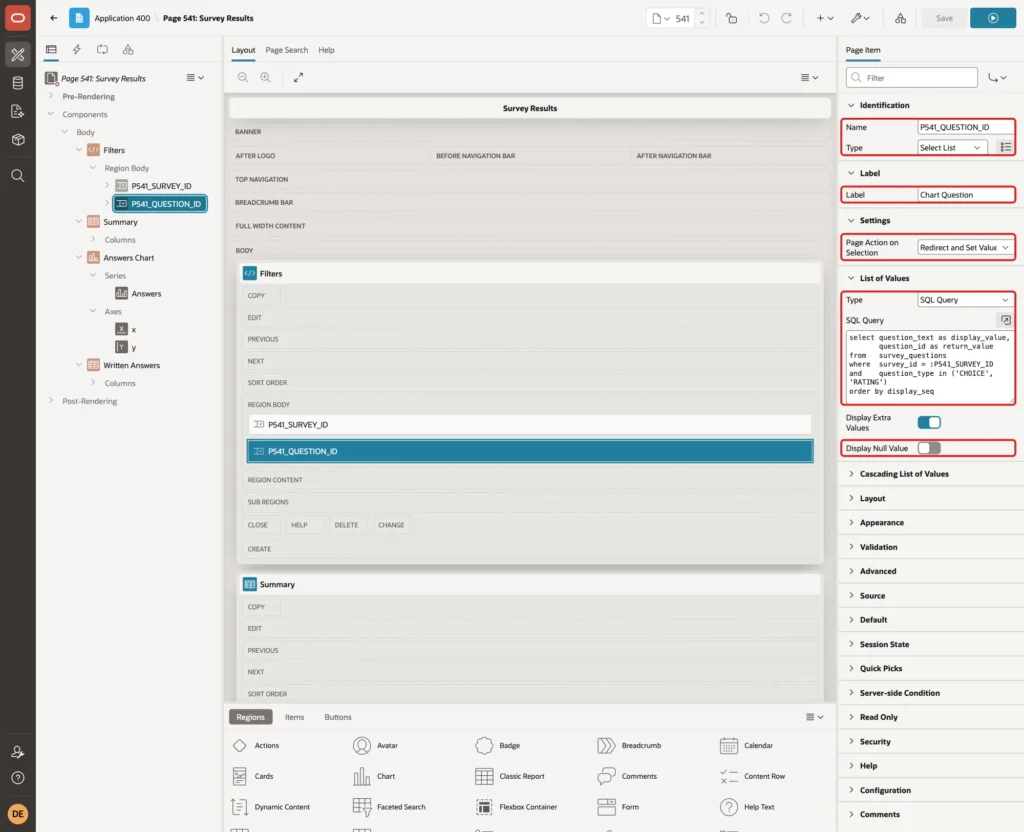Viewport: 1024px width, 832px height.
Task: Open the Help question mark icon in sidebar
Action: pos(18,778)
